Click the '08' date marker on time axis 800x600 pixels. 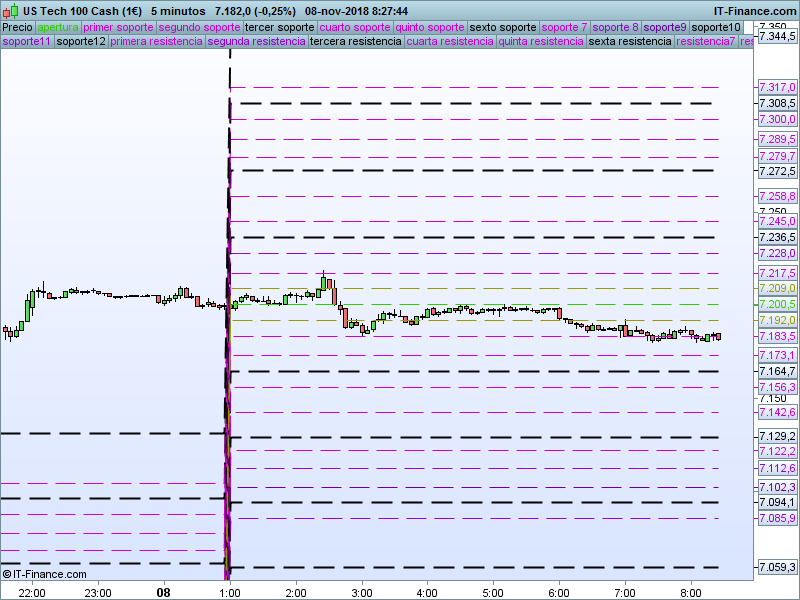163,592
